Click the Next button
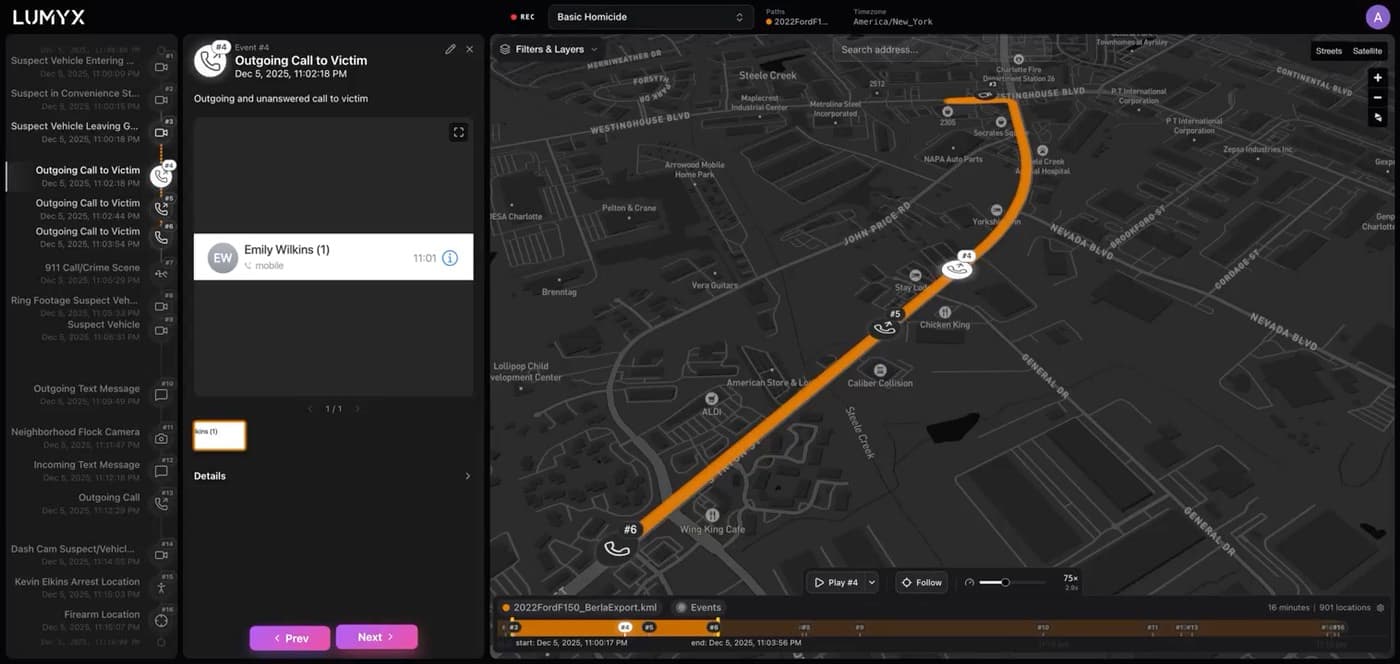 coord(376,637)
